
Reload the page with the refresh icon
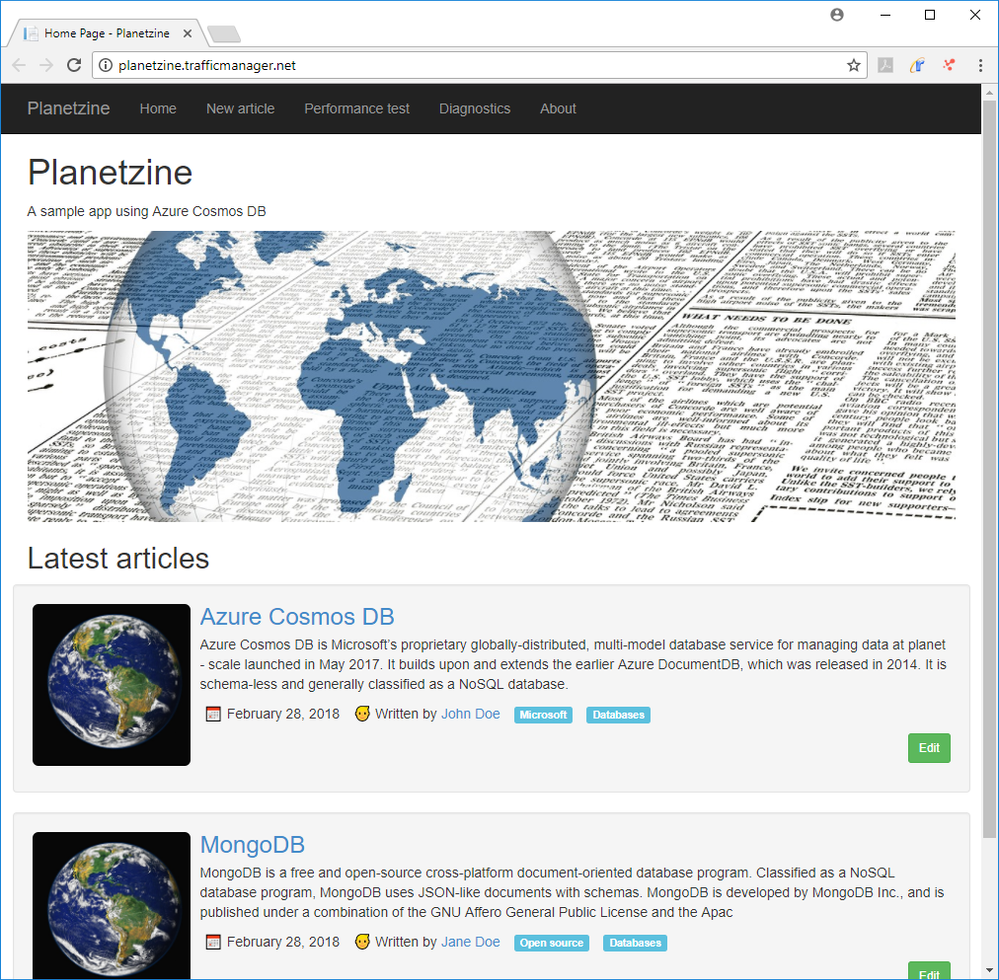pyautogui.click(x=74, y=65)
